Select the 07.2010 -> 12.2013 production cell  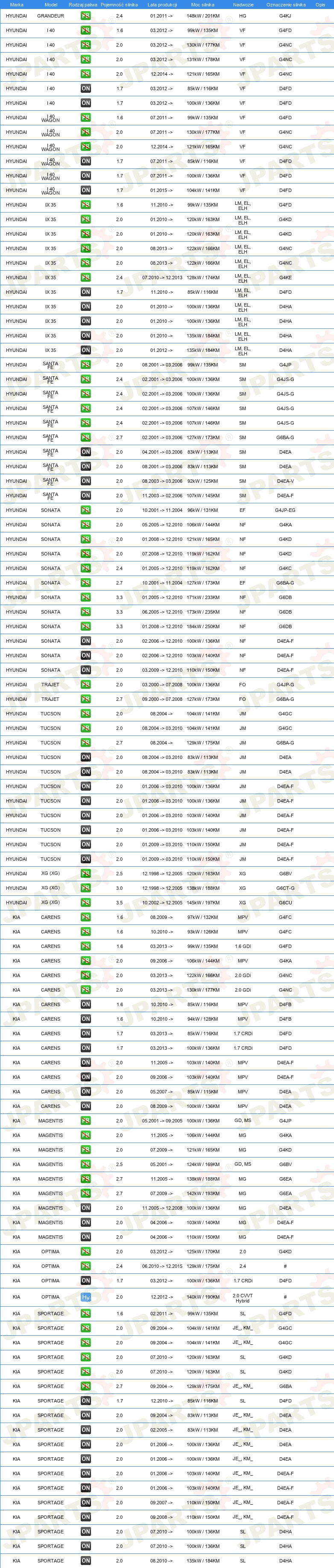coord(162,278)
